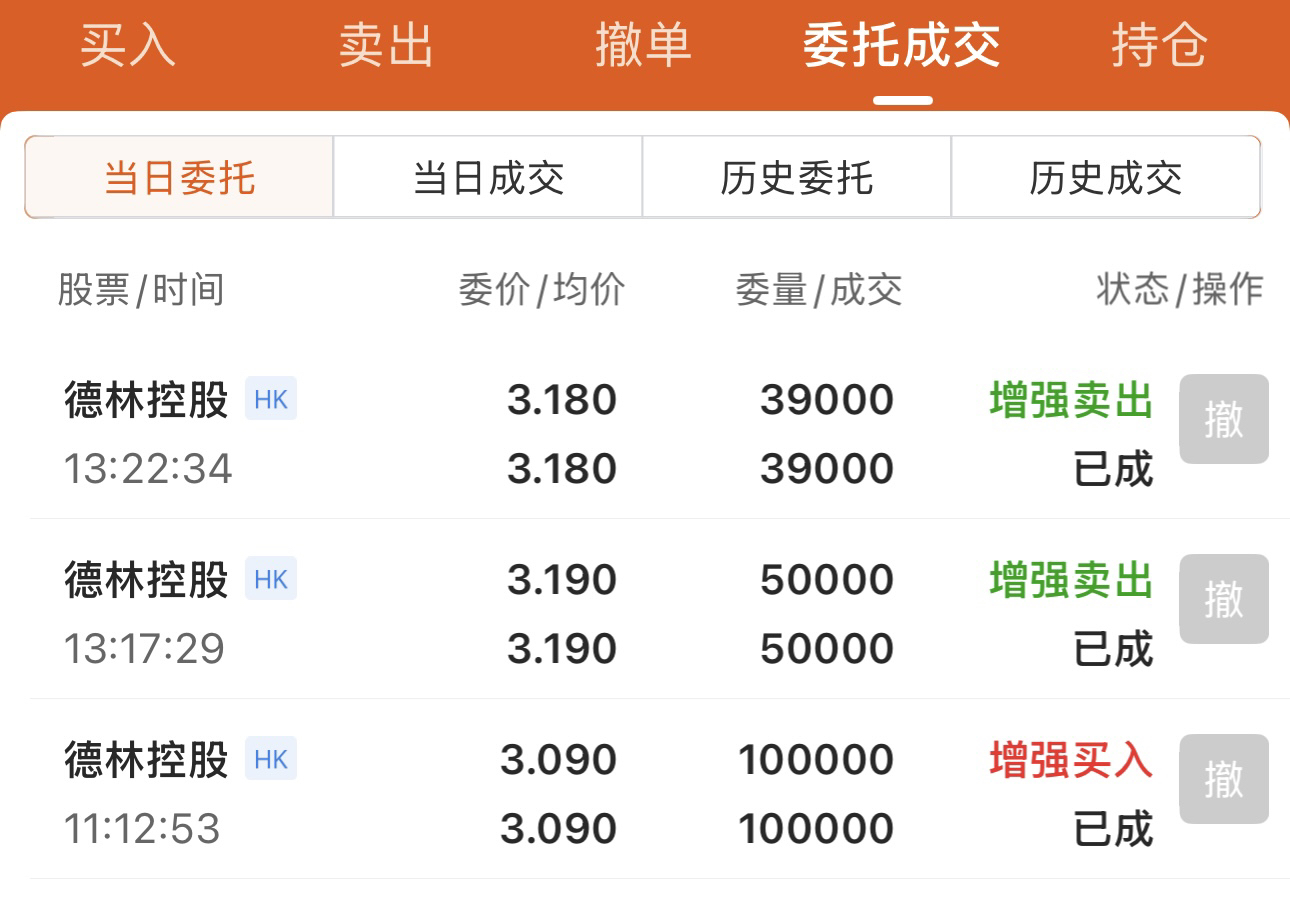Select the 当日委托 segment
This screenshot has width=1290, height=897.
coord(179,177)
